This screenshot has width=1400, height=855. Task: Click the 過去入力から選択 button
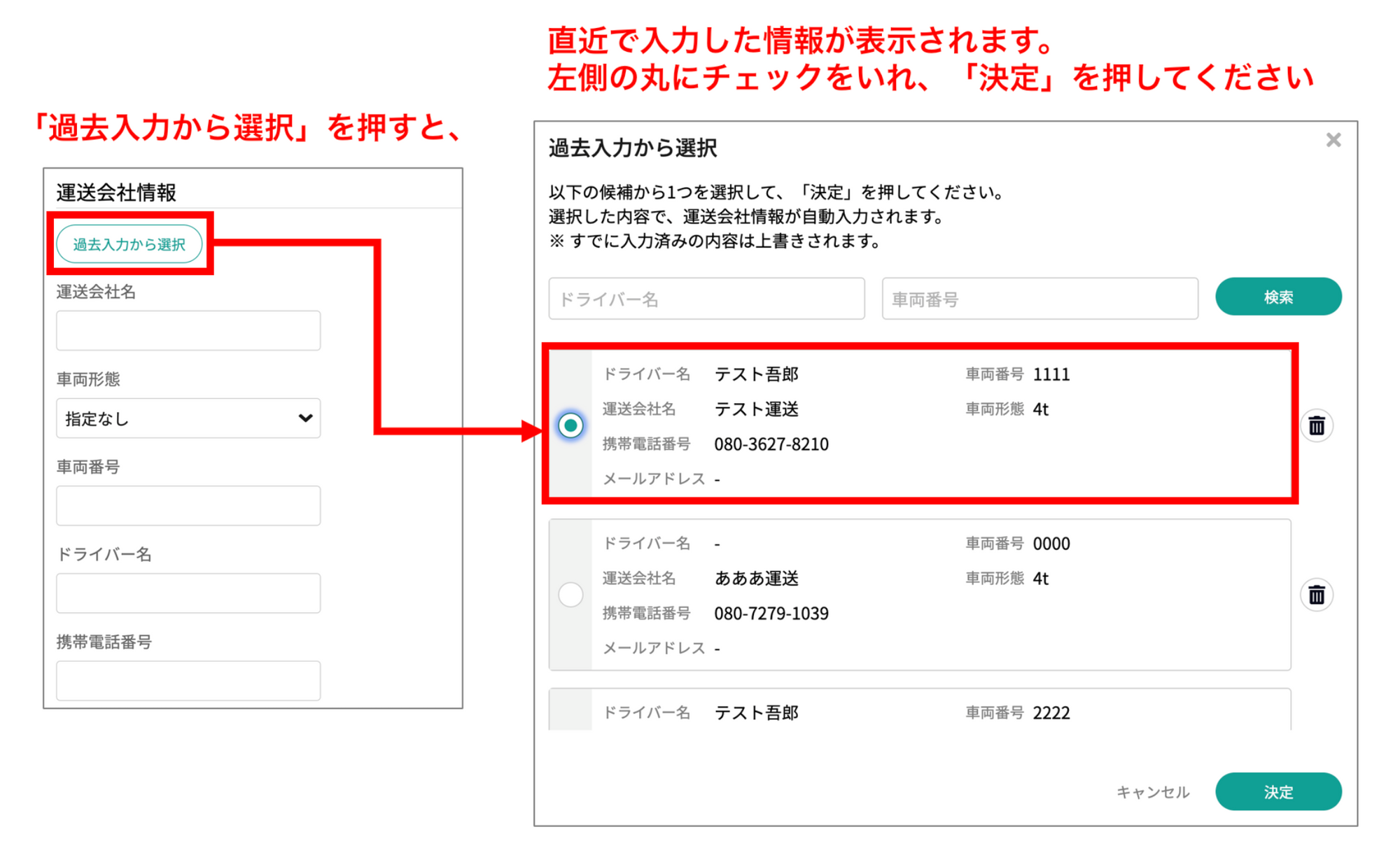click(129, 244)
